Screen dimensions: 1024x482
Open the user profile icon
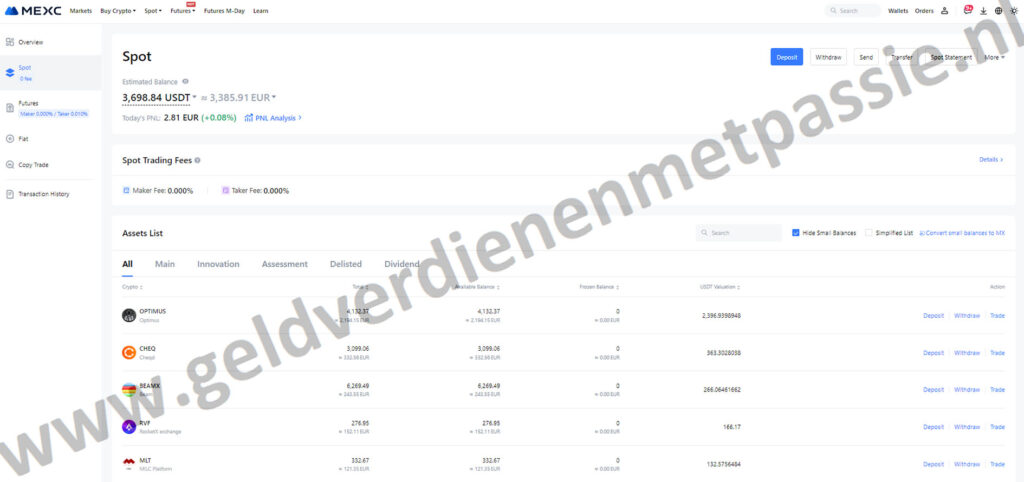pos(945,11)
